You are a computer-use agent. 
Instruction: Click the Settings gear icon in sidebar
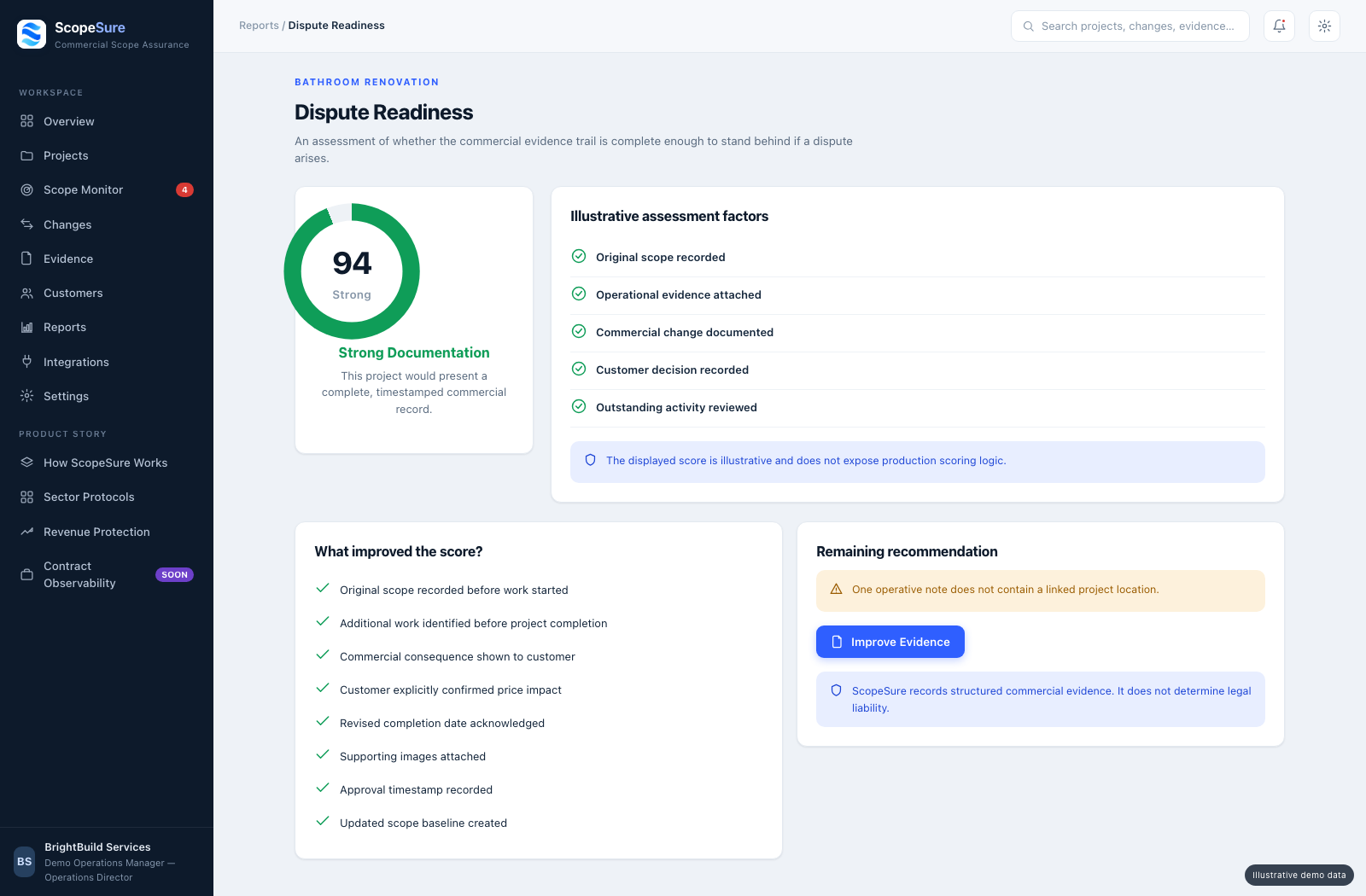point(27,396)
